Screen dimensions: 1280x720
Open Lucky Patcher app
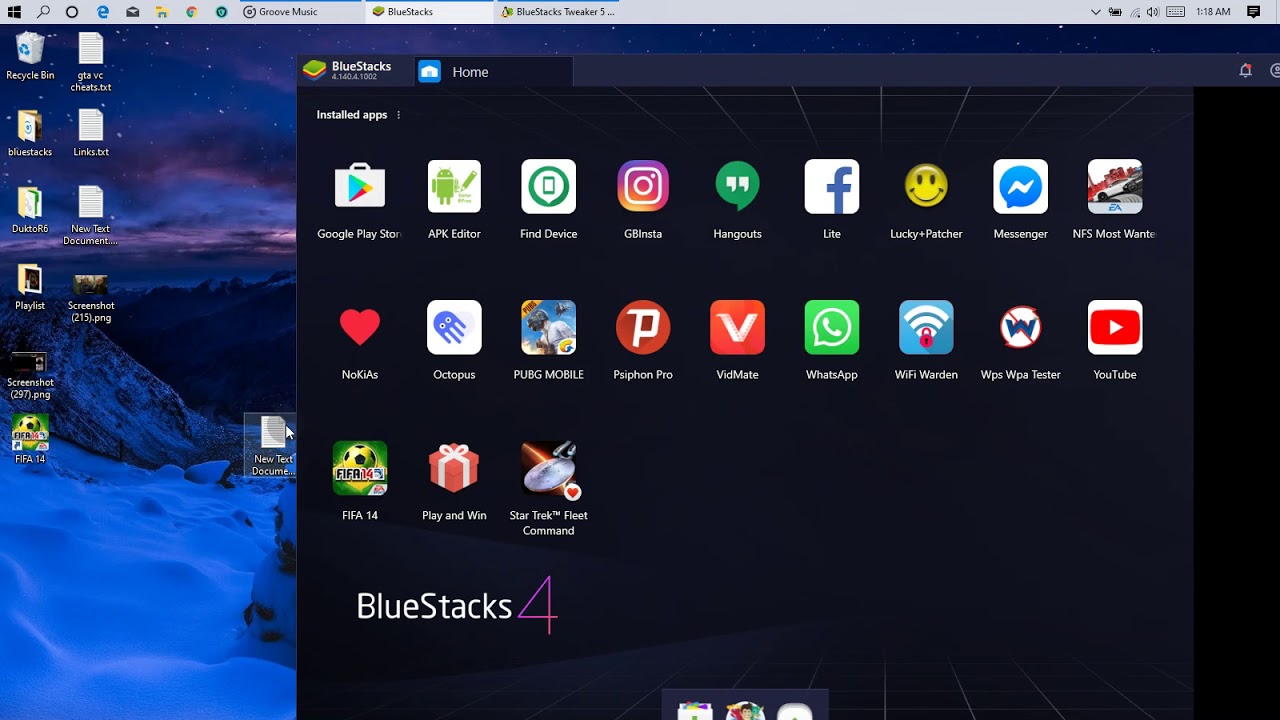coord(926,187)
